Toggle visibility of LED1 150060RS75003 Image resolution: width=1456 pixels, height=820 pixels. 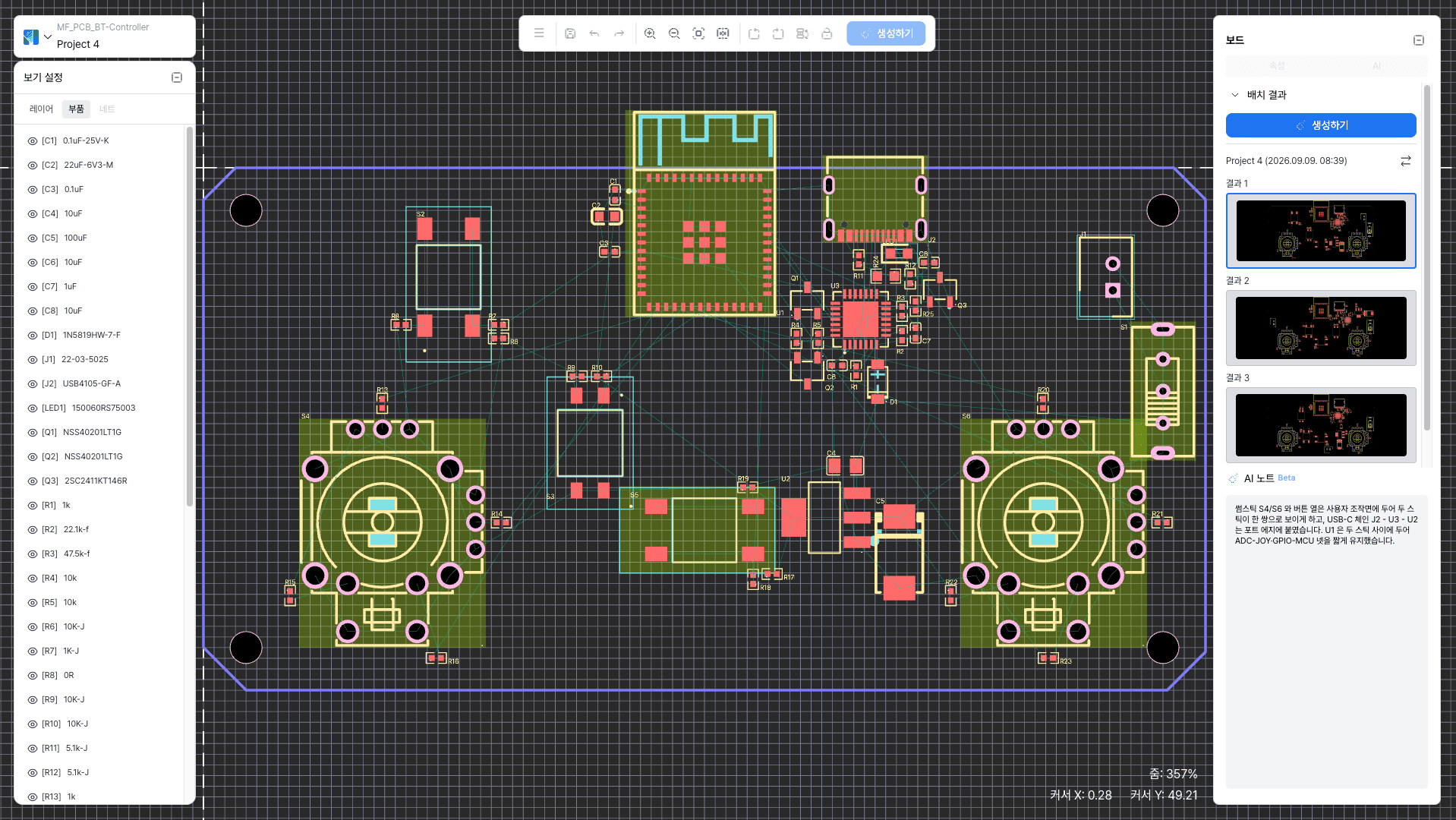click(33, 408)
